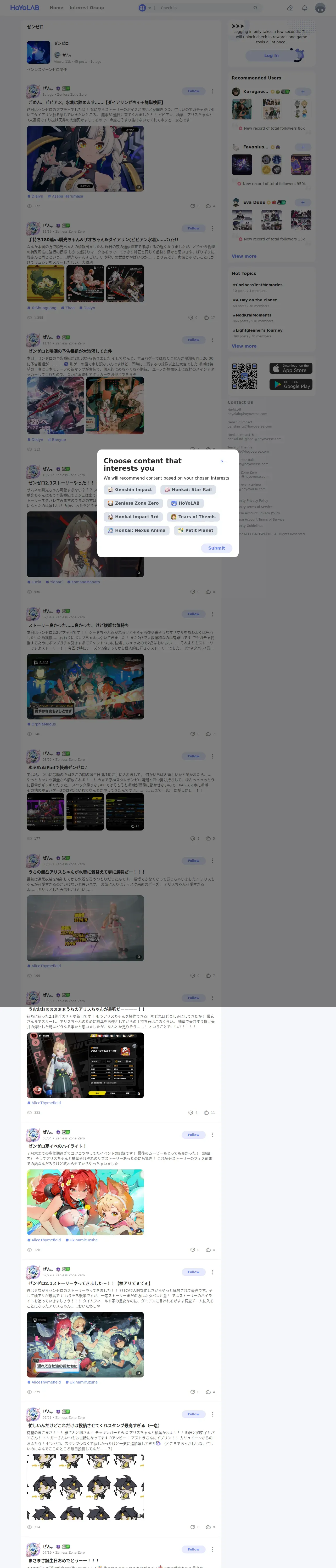Image resolution: width=336 pixels, height=1568 pixels.
Task: Select the Honkai Impact 3rd interest chip
Action: (x=133, y=517)
